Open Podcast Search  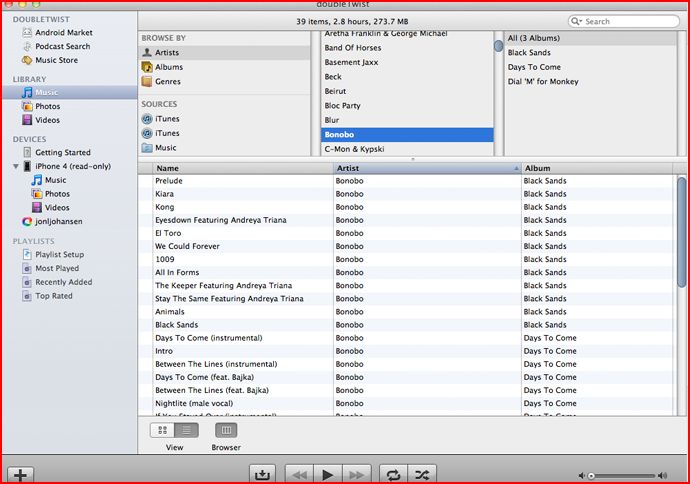tap(56, 46)
